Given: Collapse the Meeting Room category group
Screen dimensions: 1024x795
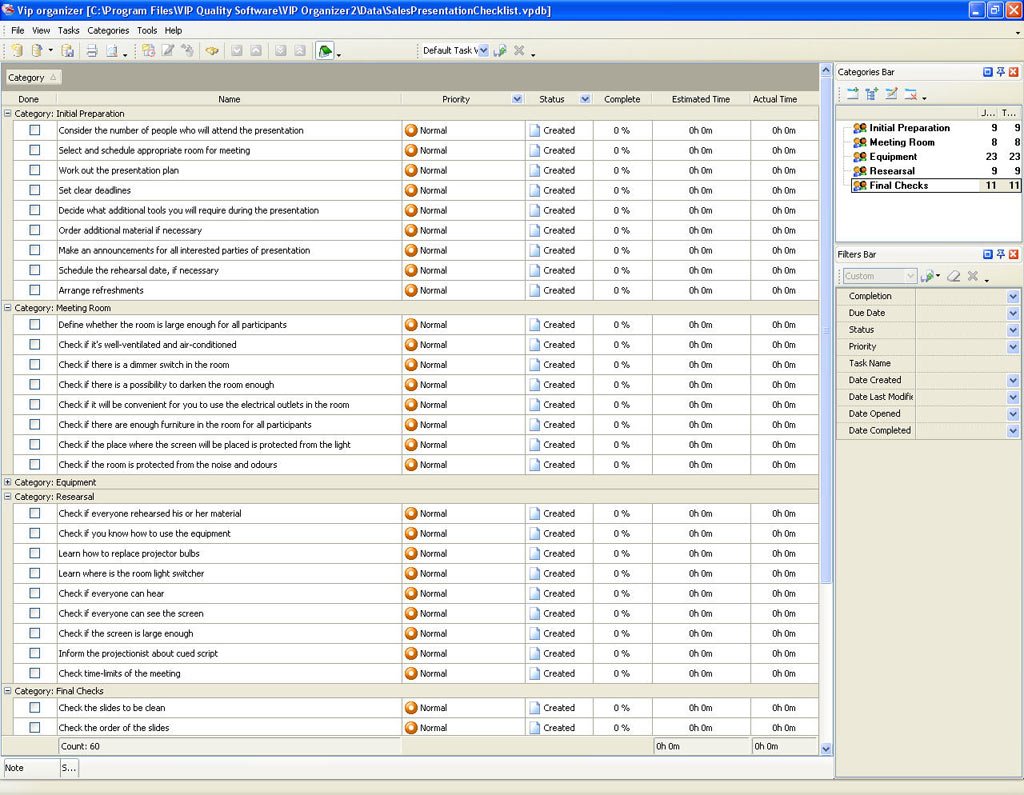Looking at the screenshot, I should click(8, 308).
